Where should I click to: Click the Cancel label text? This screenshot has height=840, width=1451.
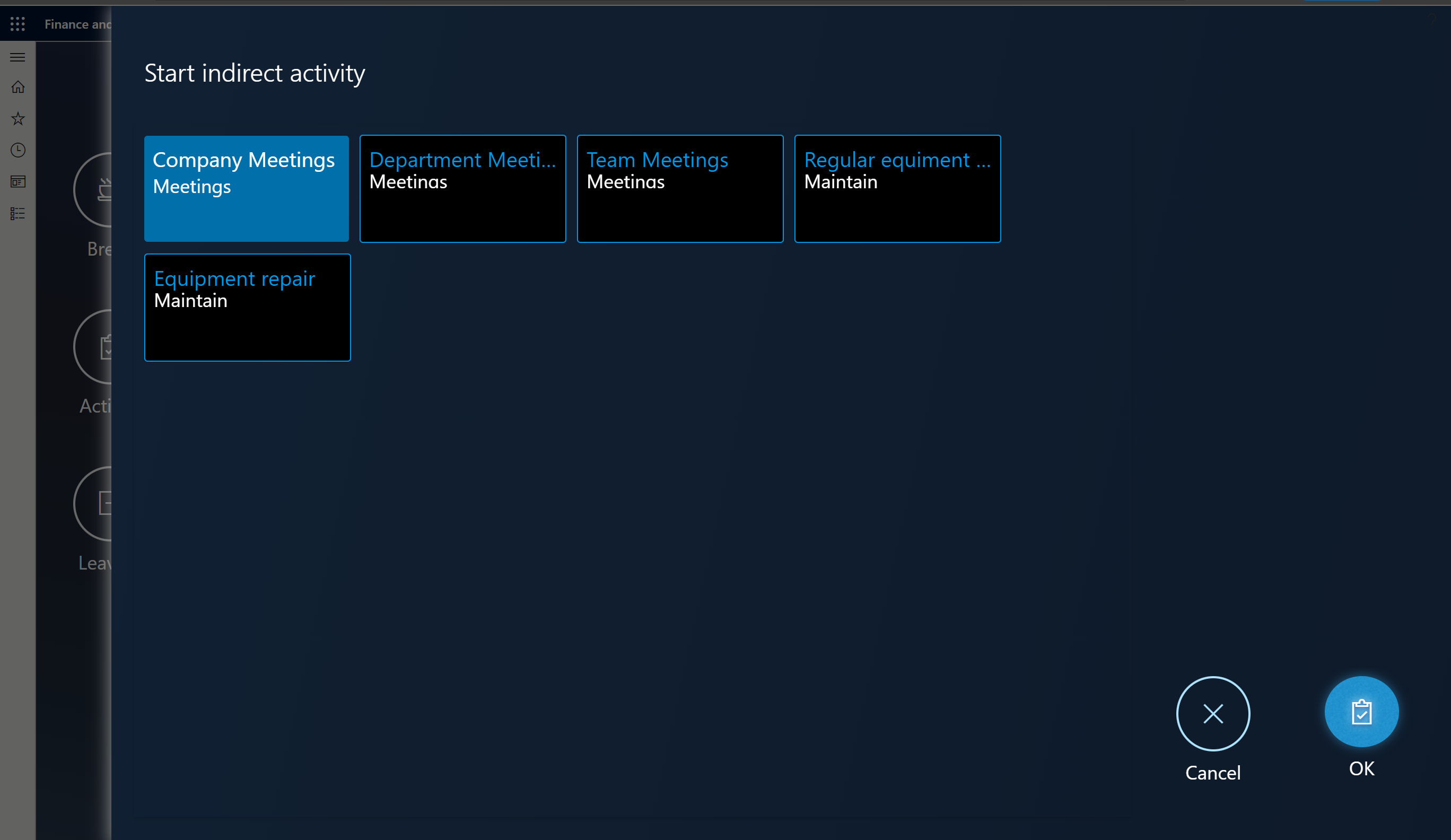[x=1213, y=773]
